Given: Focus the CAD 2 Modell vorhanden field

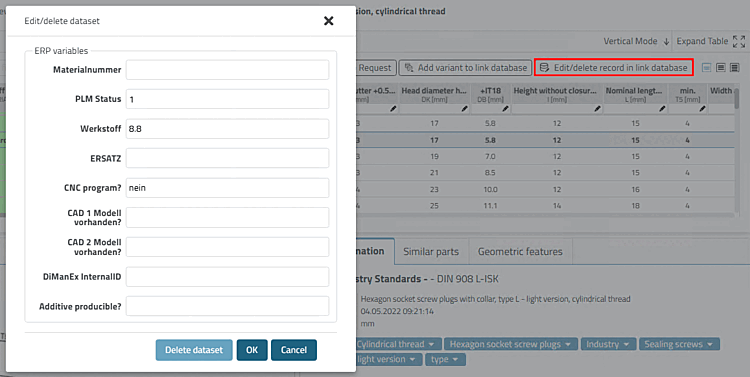Looking at the screenshot, I should (x=227, y=247).
